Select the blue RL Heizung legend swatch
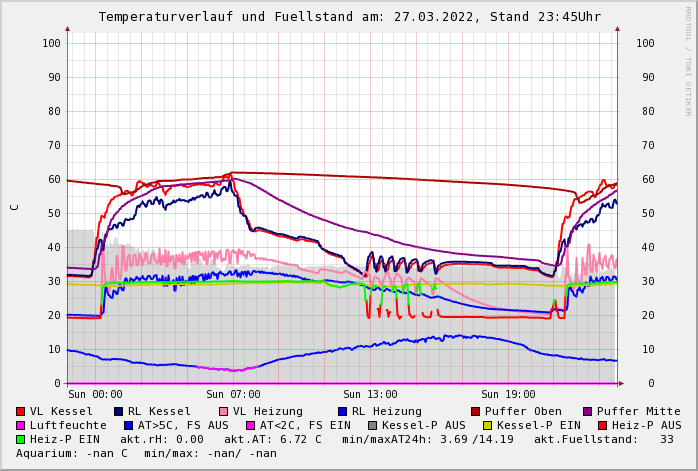Screen dimensions: 698x471 pos(342,411)
